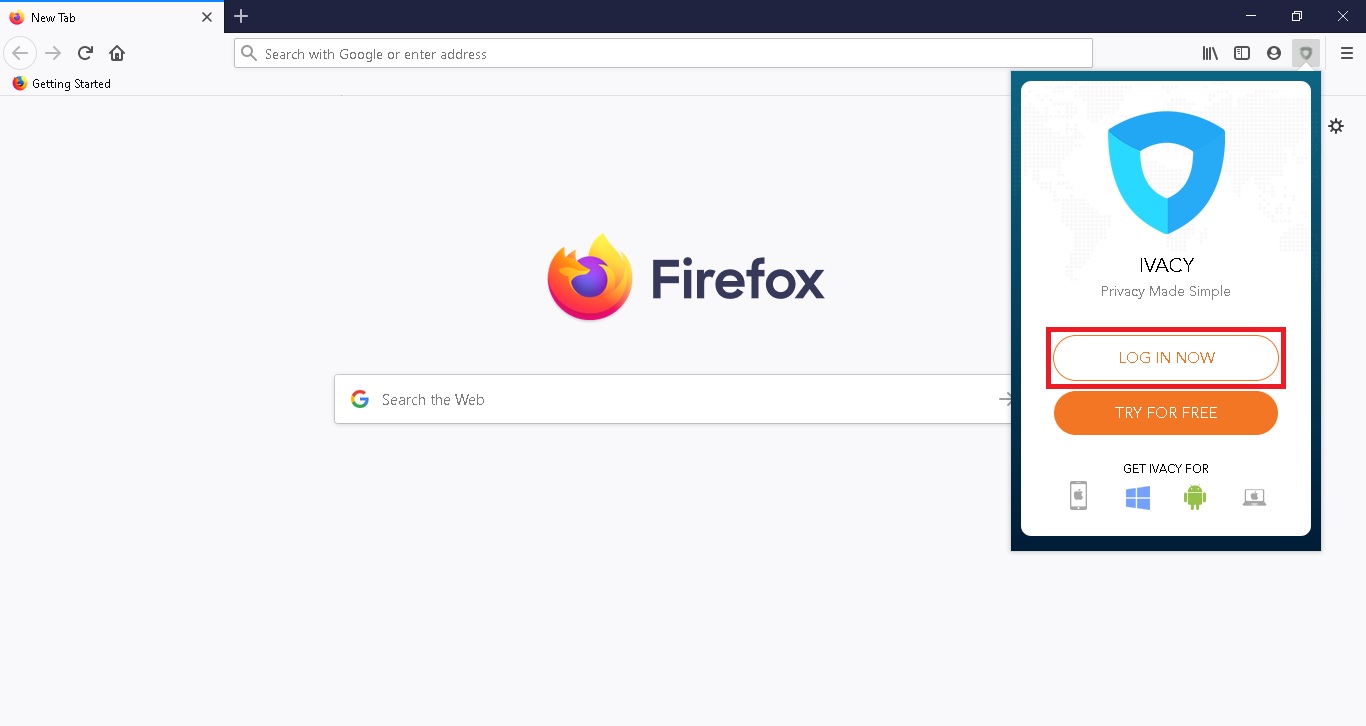Restore down the browser window

pos(1297,16)
